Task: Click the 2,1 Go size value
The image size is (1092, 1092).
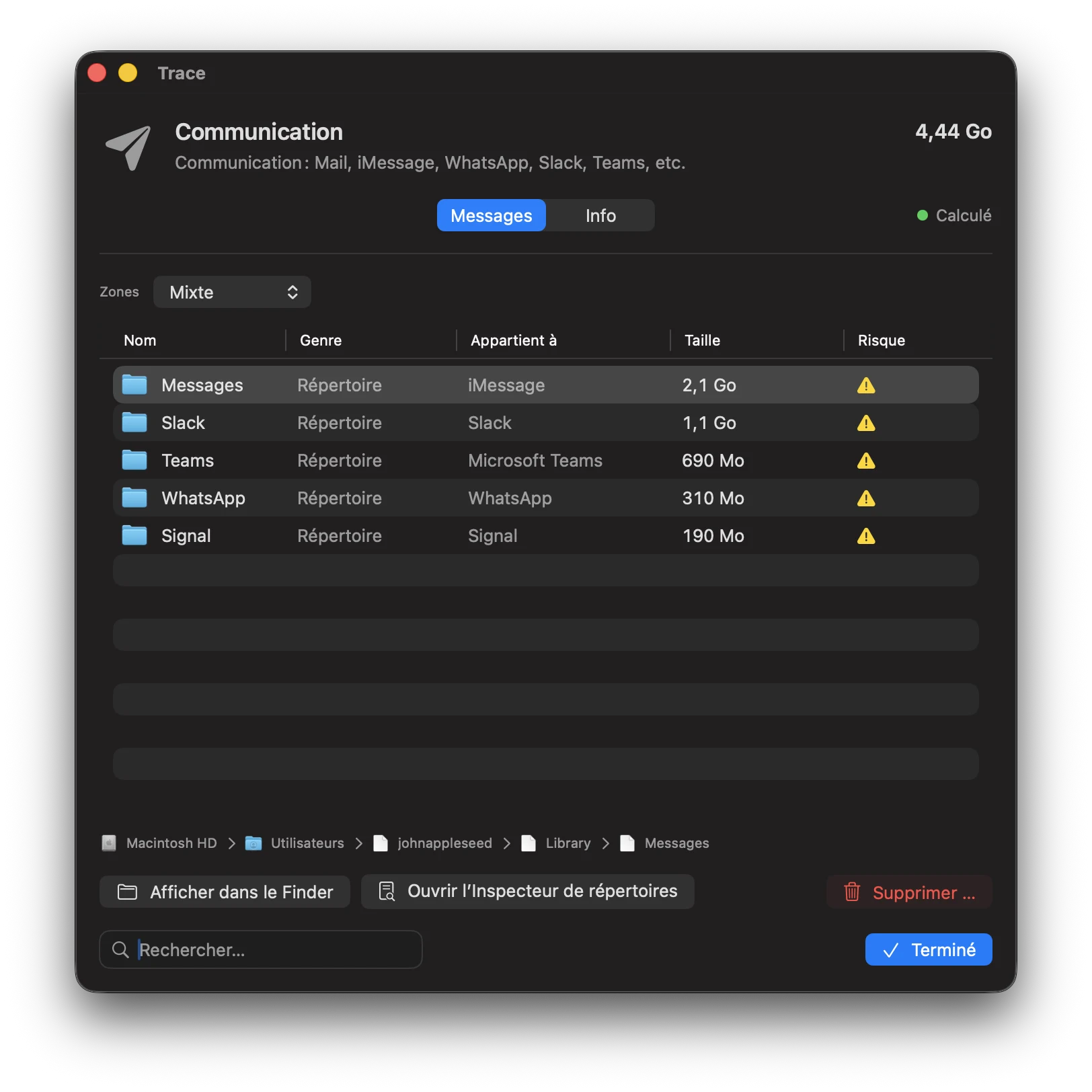Action: coord(709,385)
